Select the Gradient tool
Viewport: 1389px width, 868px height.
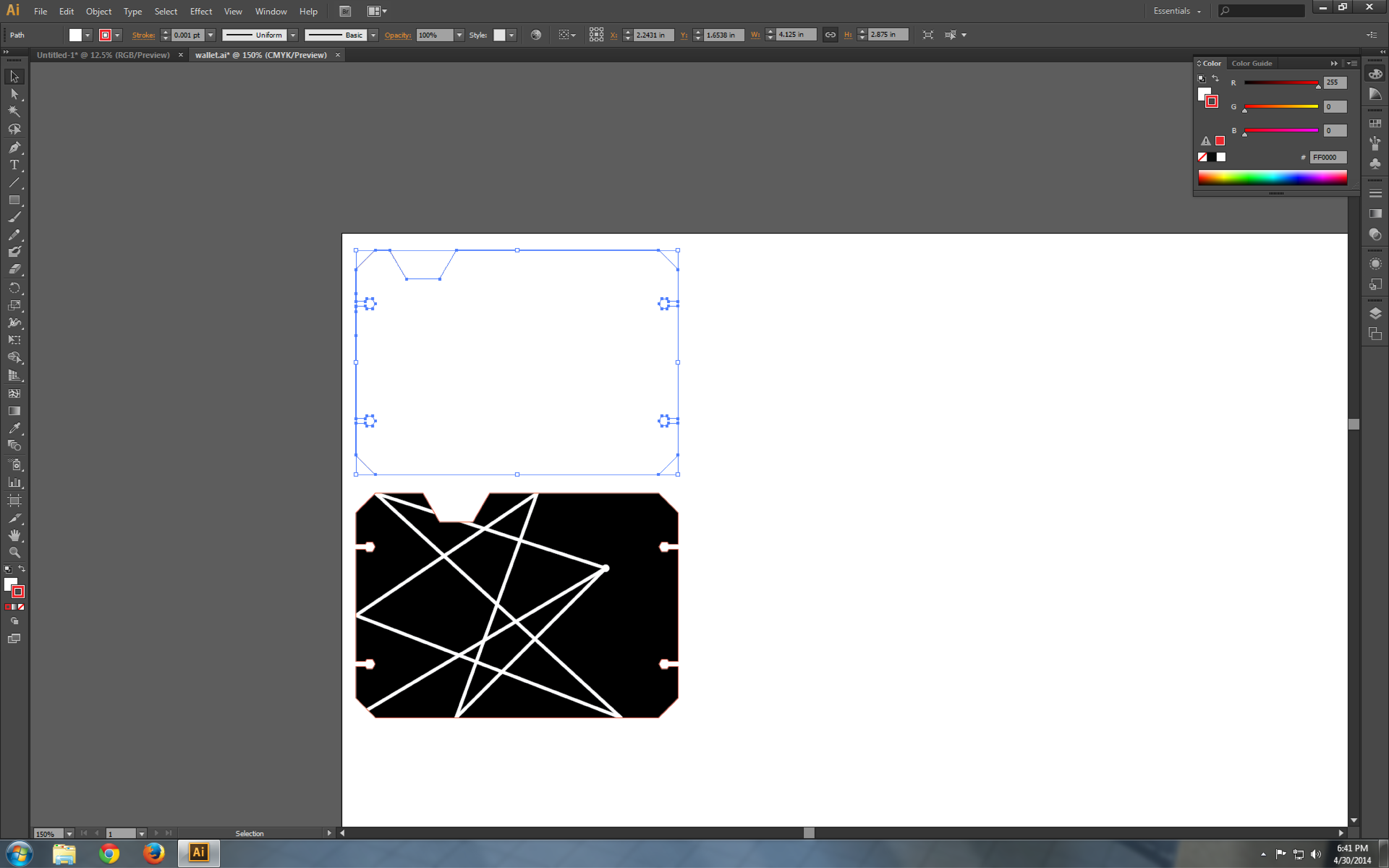(x=14, y=411)
